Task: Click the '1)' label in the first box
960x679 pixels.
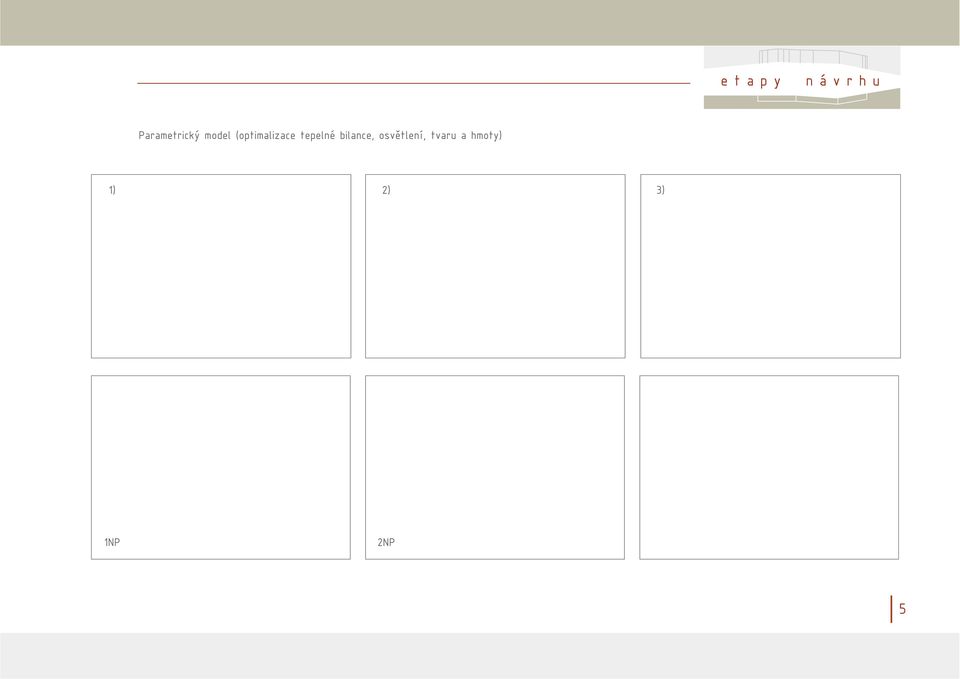Action: click(x=112, y=190)
